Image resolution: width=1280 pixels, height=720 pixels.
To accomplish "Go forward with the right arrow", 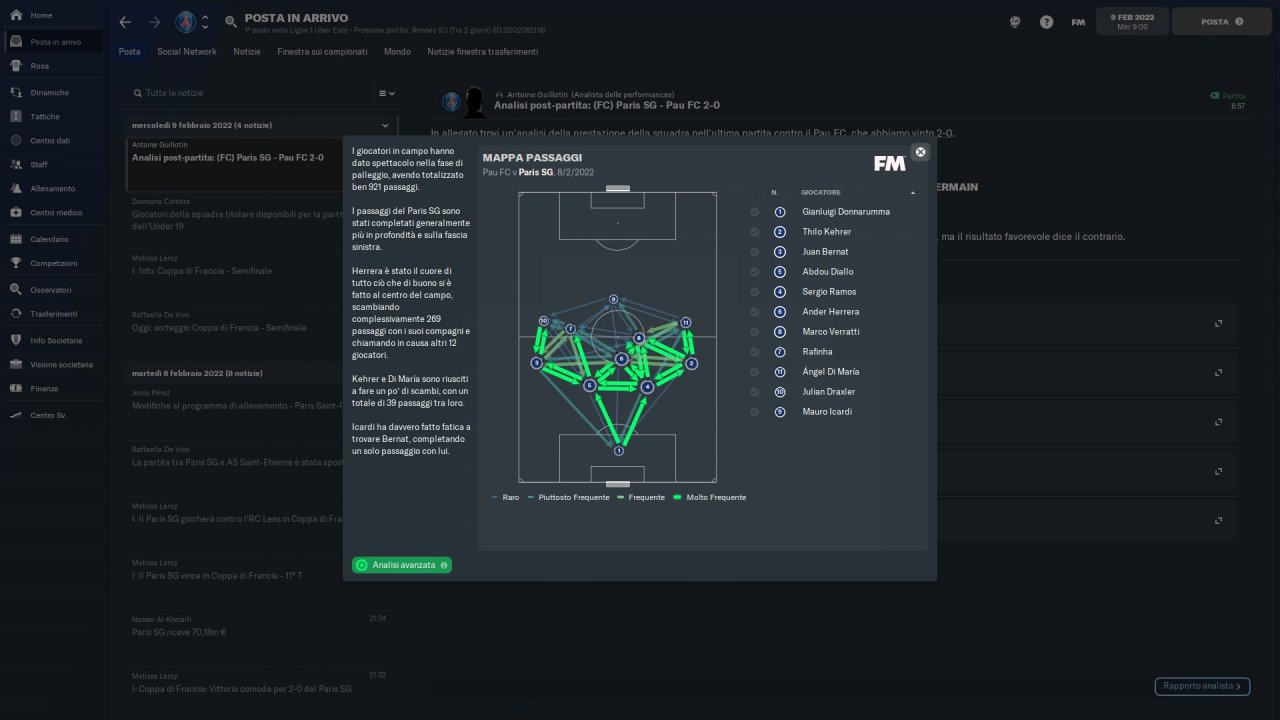I will point(154,22).
